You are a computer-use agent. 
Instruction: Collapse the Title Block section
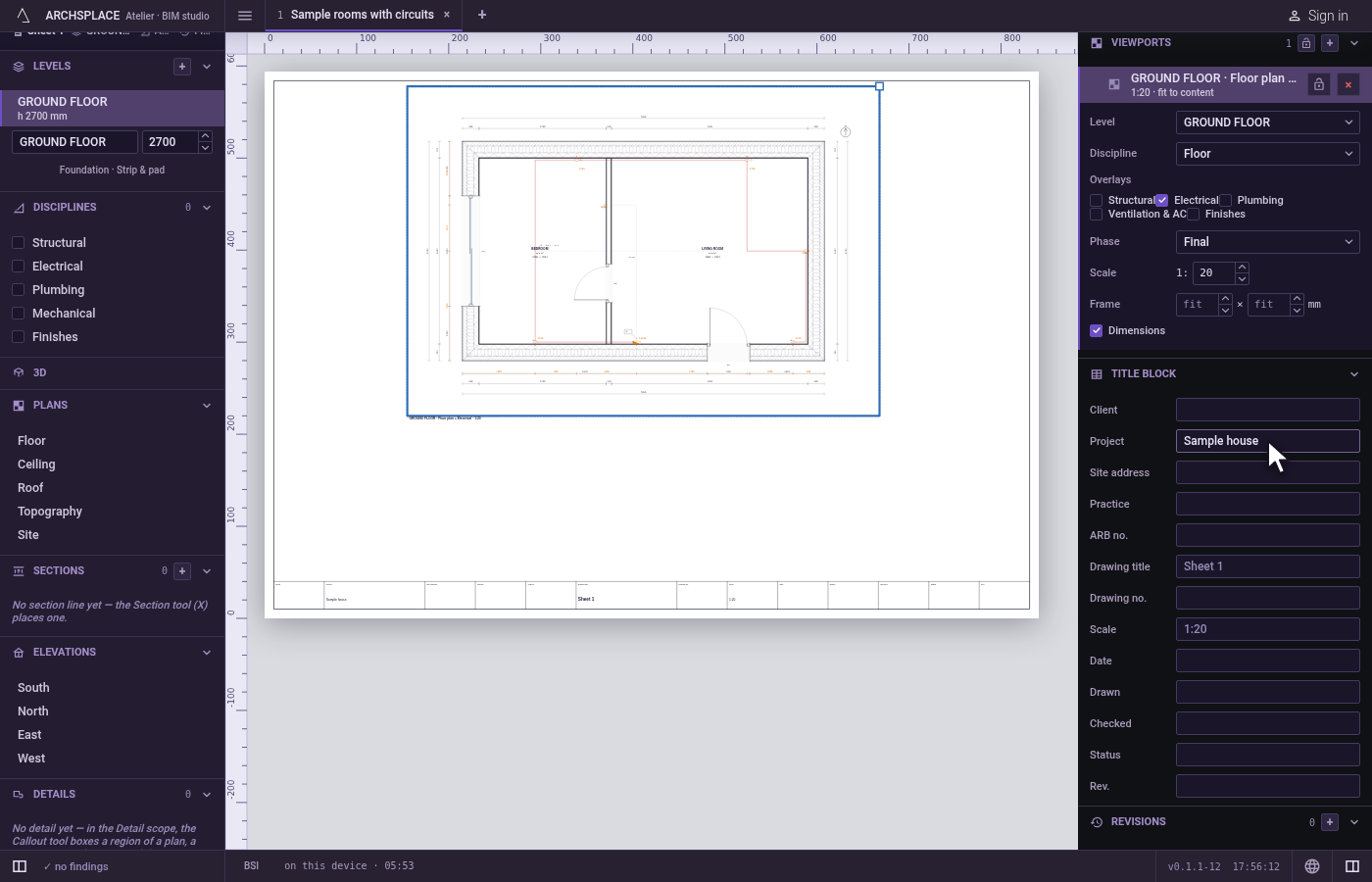[1354, 374]
